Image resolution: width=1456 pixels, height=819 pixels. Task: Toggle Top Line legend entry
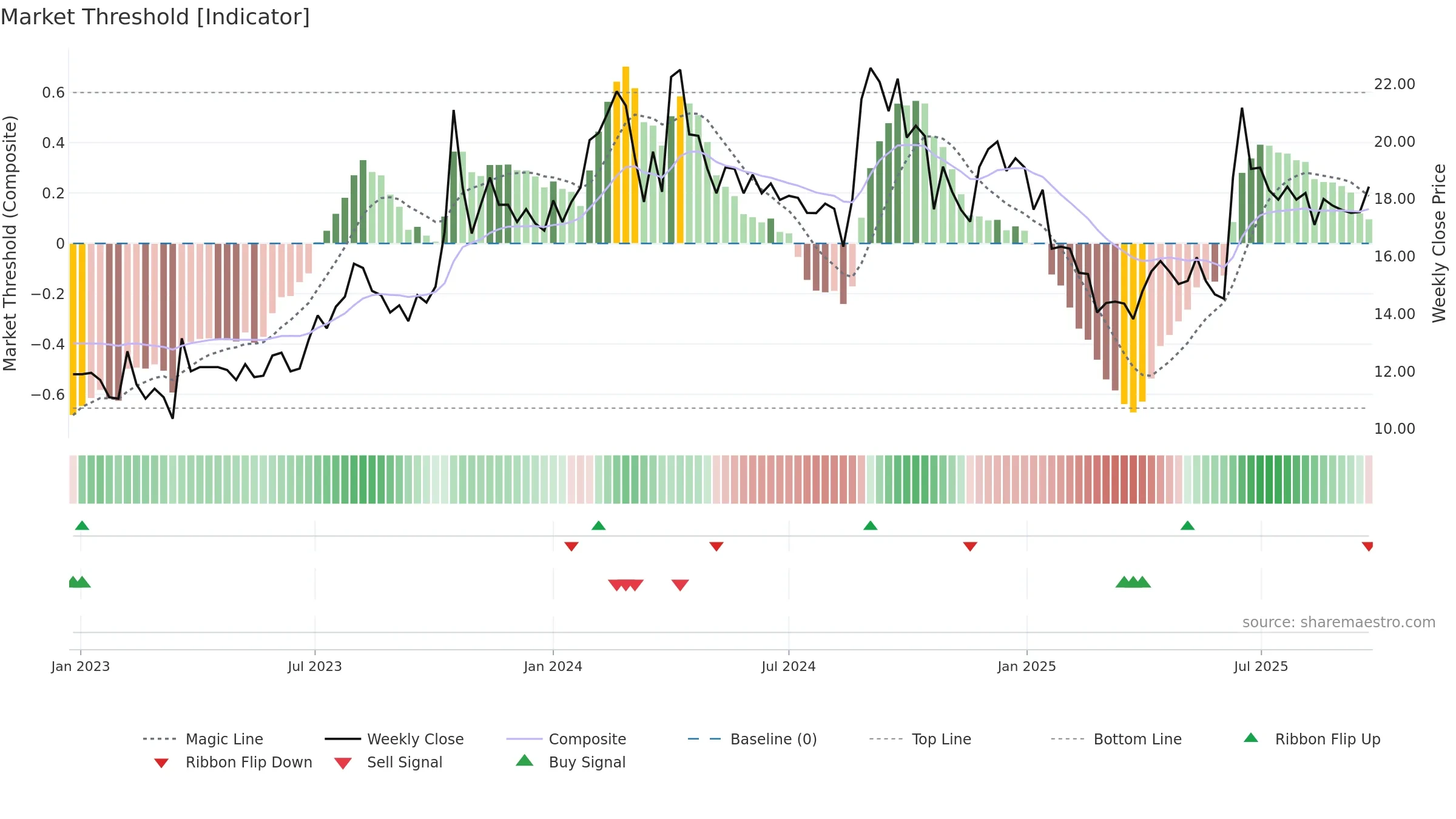point(920,739)
